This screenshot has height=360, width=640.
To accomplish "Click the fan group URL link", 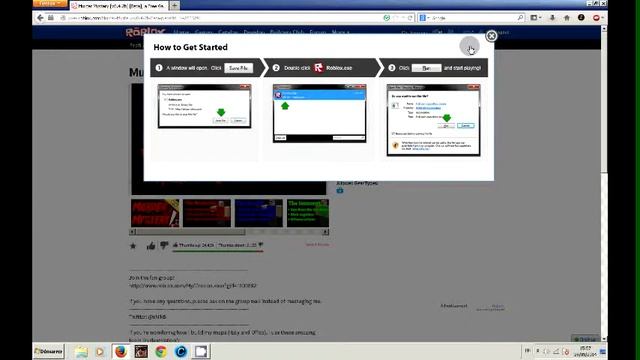I will point(193,286).
